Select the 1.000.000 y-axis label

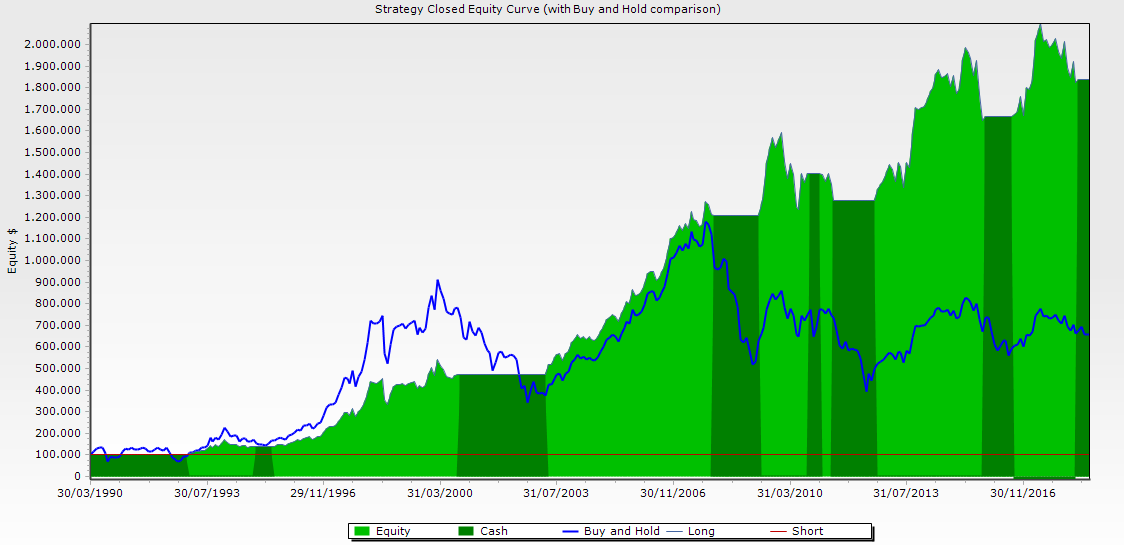pos(56,260)
